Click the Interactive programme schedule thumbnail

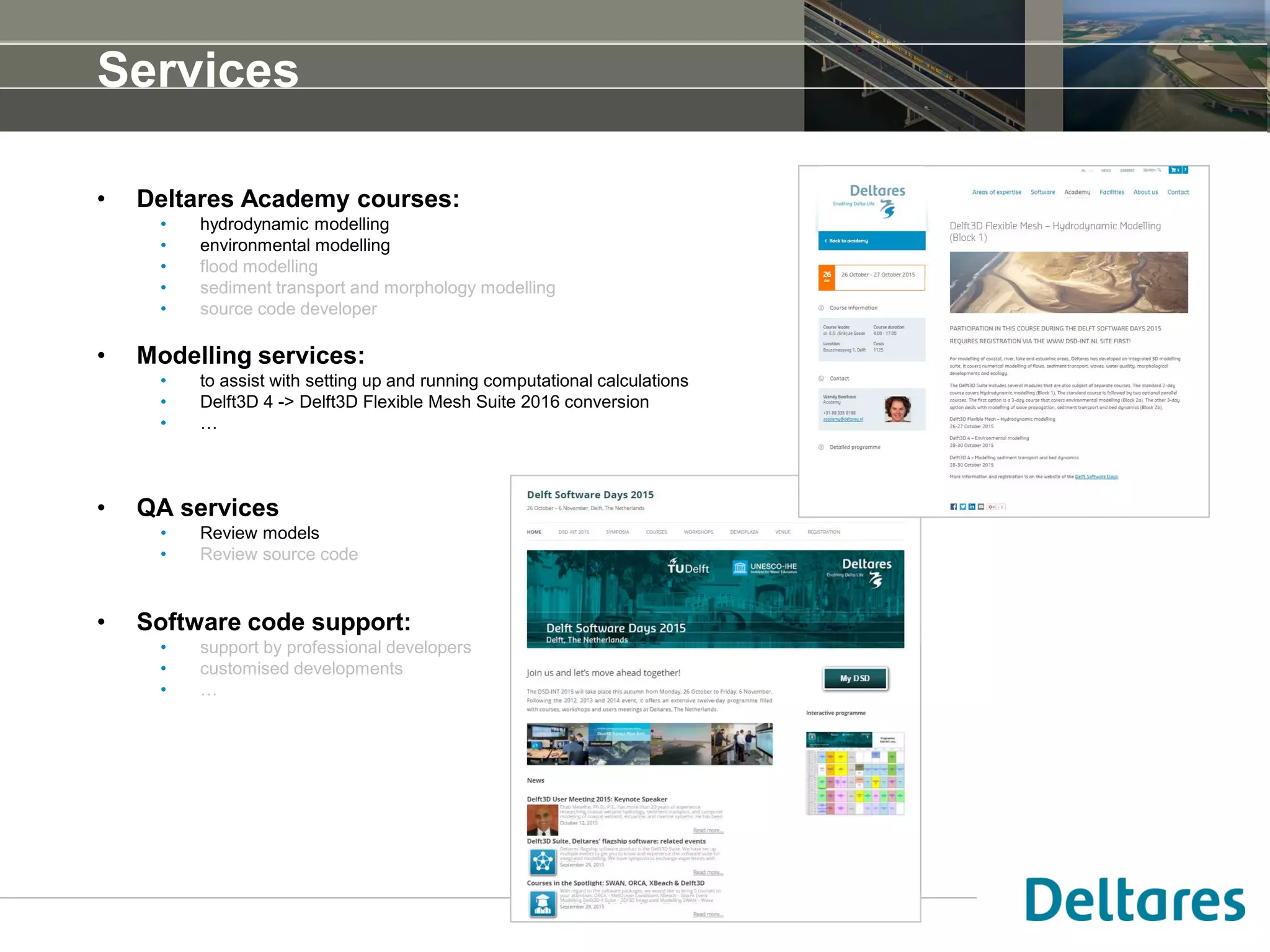855,773
